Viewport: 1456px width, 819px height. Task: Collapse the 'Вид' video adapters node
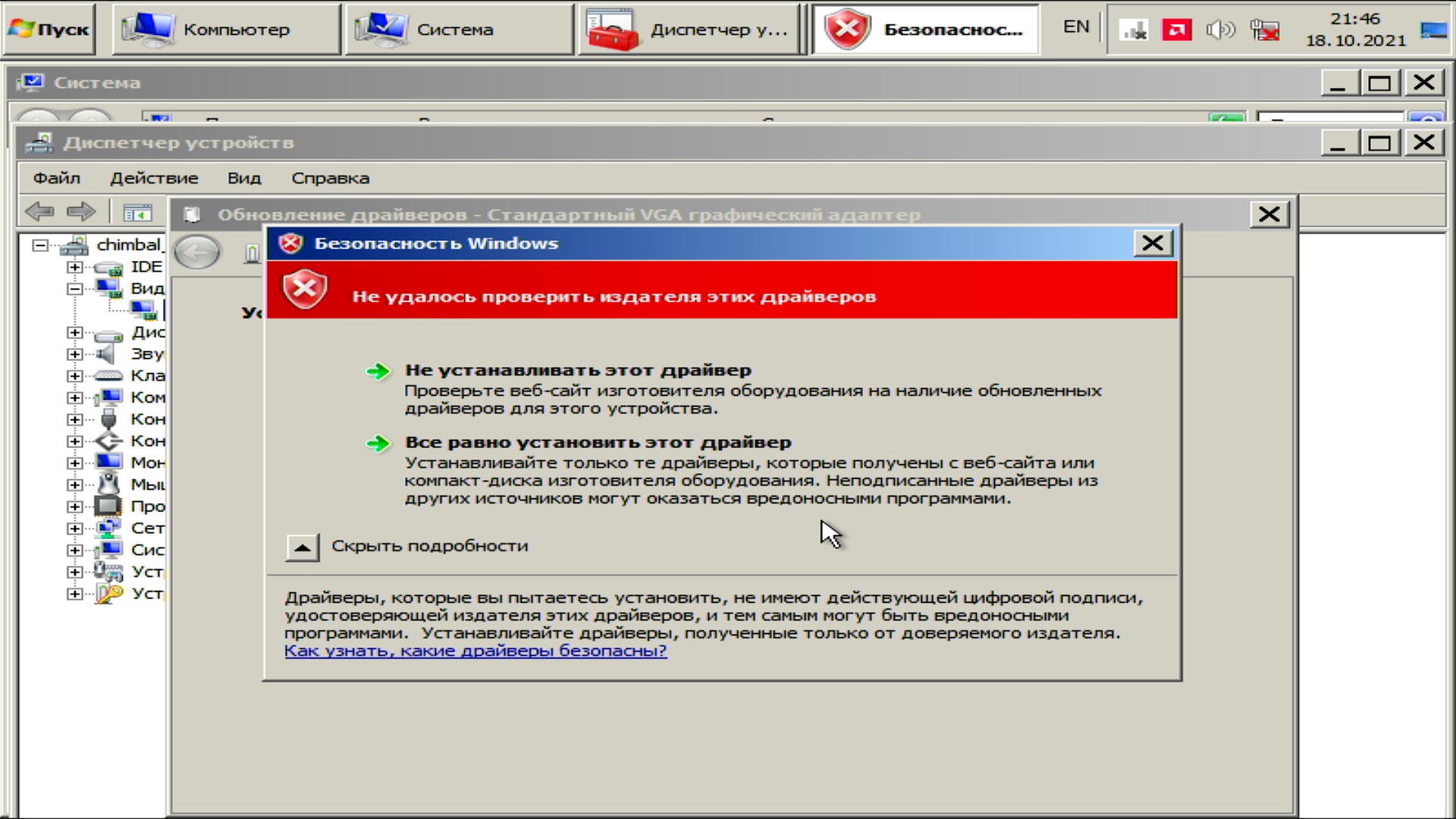click(74, 289)
